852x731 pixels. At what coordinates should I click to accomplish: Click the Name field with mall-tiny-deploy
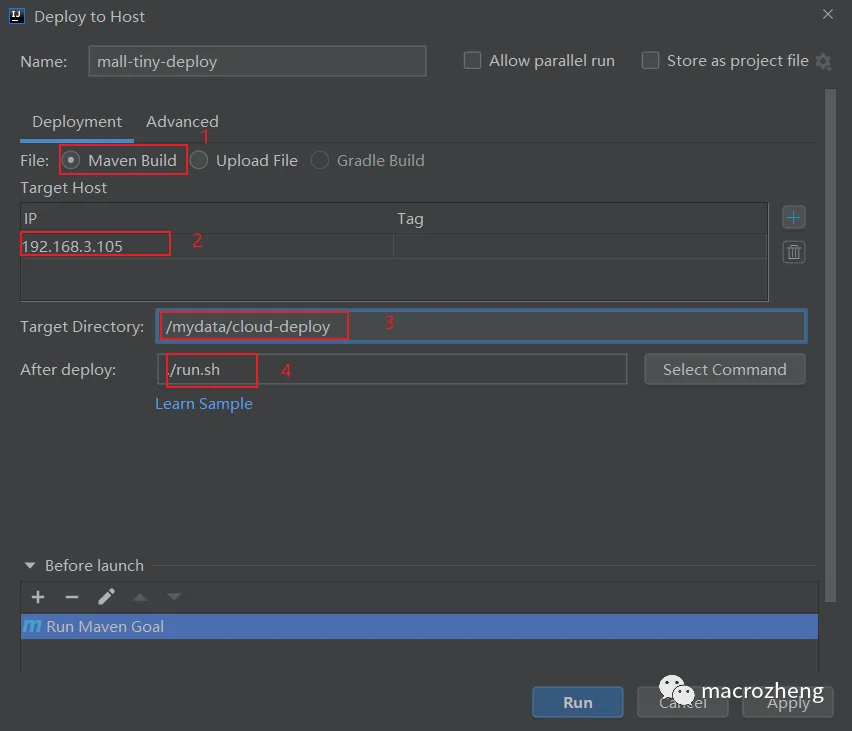(x=257, y=61)
